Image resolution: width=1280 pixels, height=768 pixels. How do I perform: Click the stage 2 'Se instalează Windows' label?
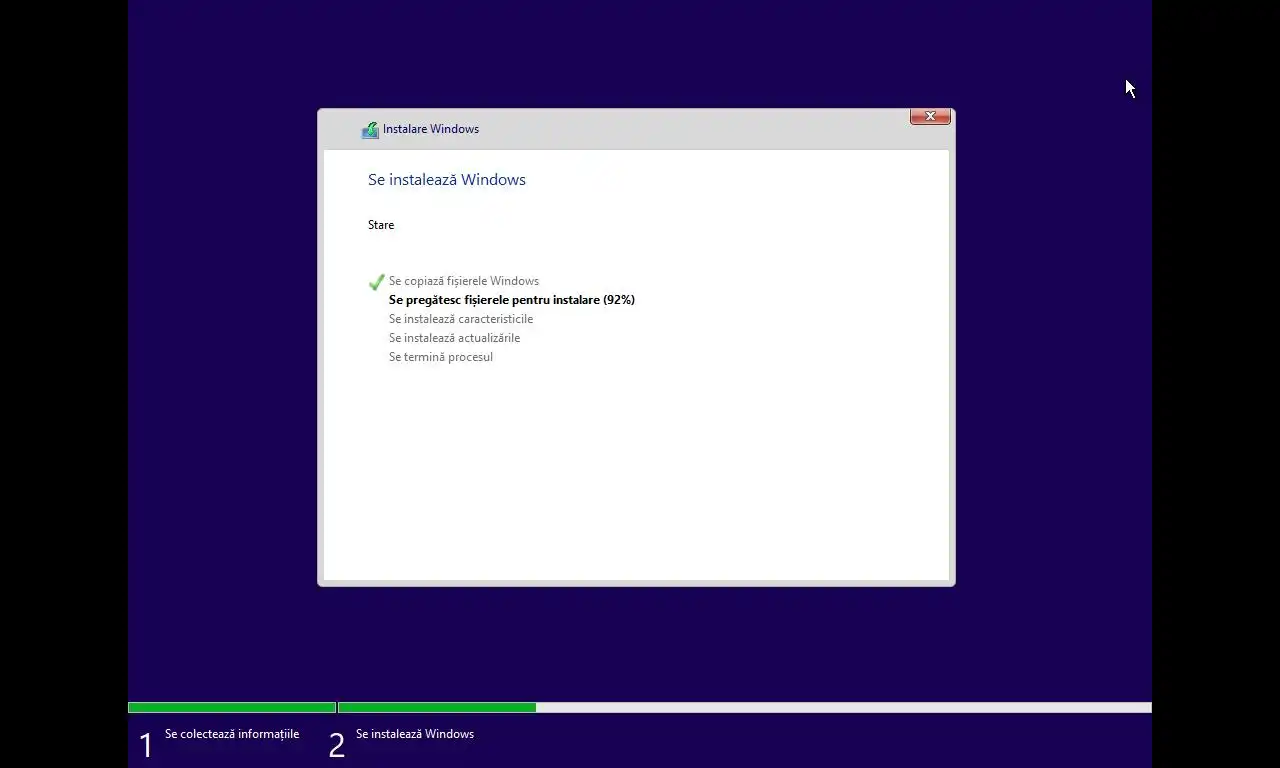click(415, 734)
